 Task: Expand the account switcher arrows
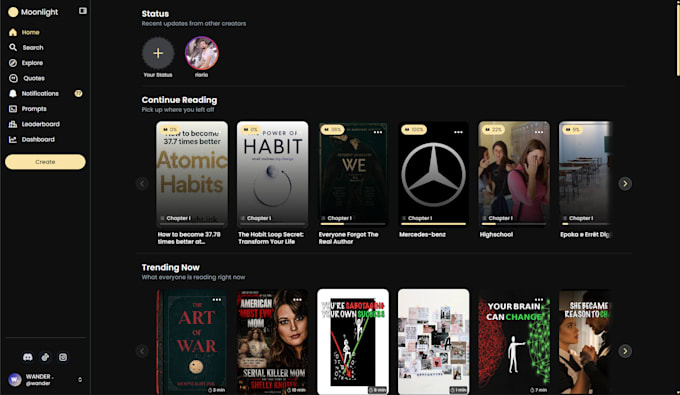tap(80, 380)
